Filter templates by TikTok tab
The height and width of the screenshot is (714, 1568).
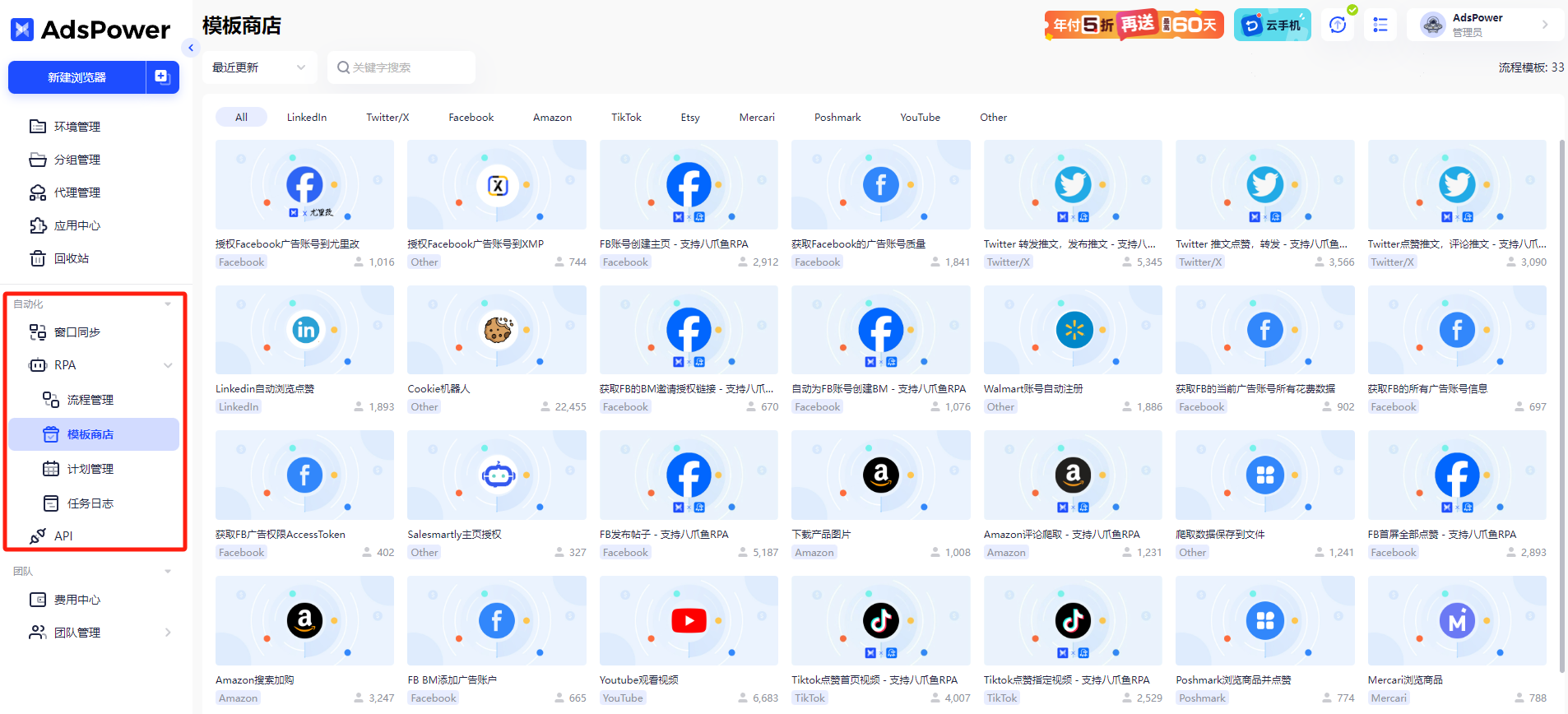click(x=626, y=117)
